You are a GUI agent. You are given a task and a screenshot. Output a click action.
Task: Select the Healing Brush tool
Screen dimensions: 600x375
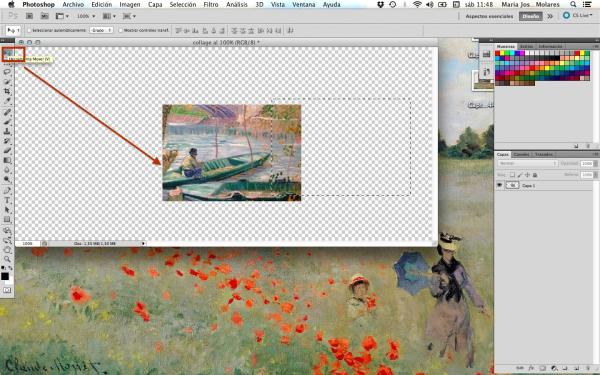7,112
